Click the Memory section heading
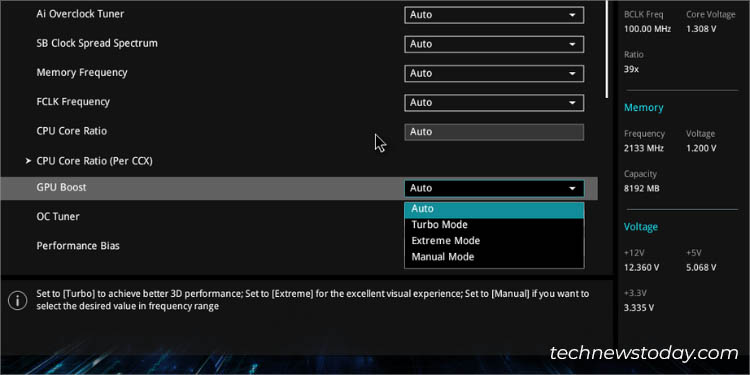 point(643,108)
